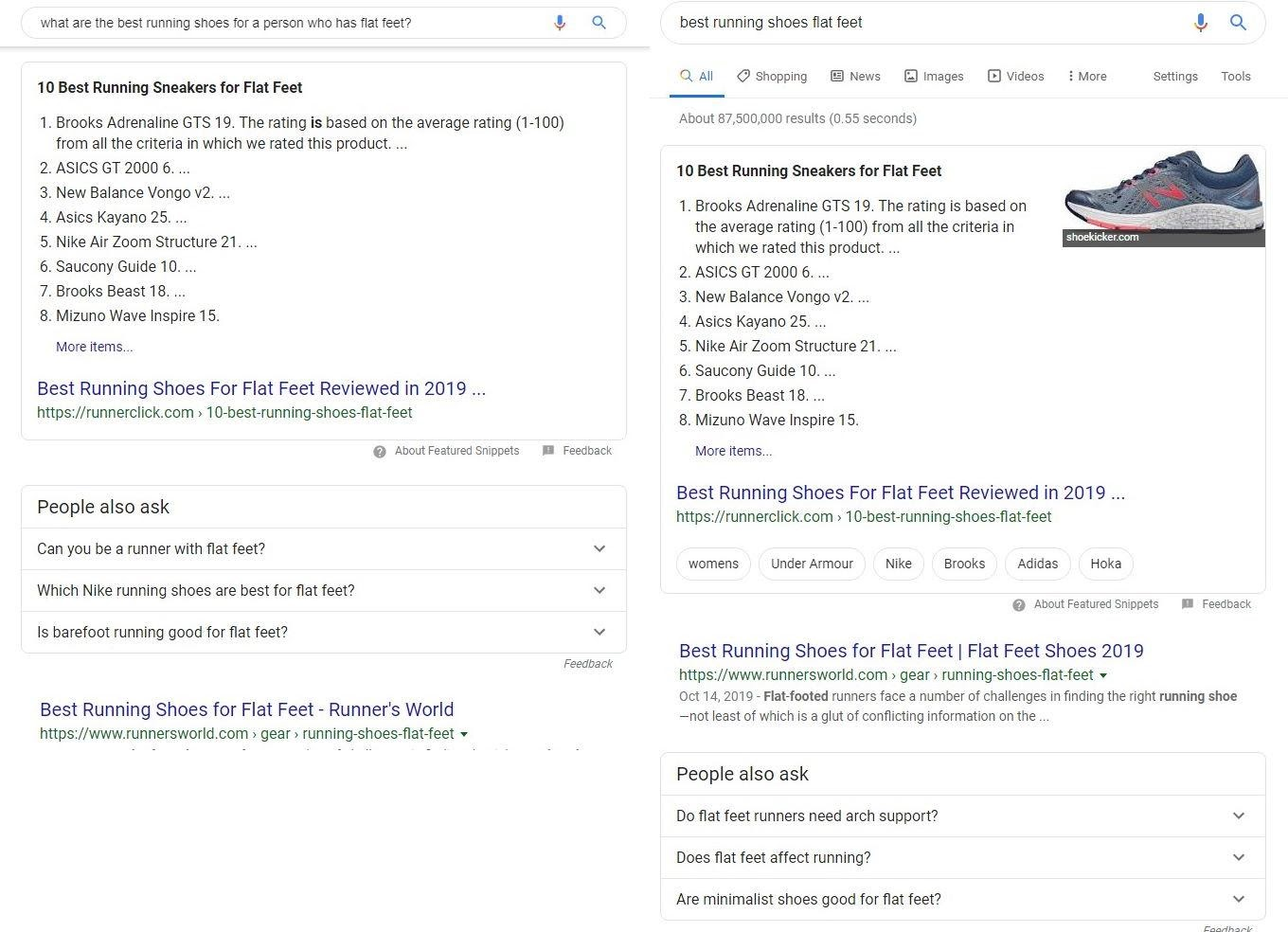Open dropdown arrow beside left runnersworld.com URL
Screen dimensions: 1288x932
pos(464,734)
